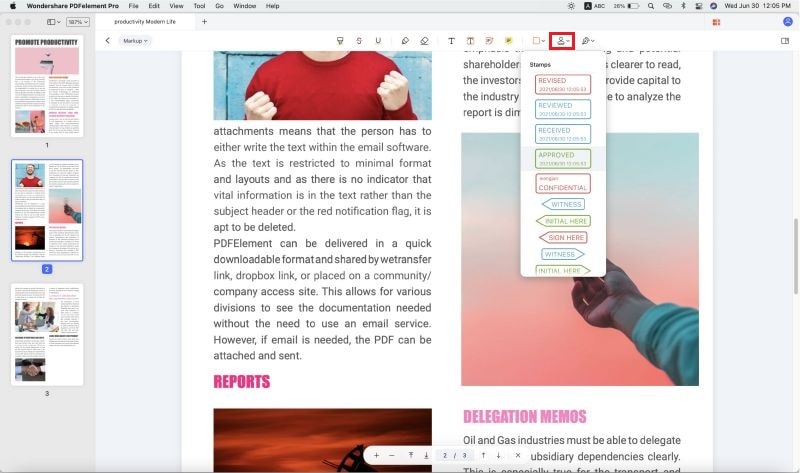Add a new tab with plus

[x=205, y=22]
